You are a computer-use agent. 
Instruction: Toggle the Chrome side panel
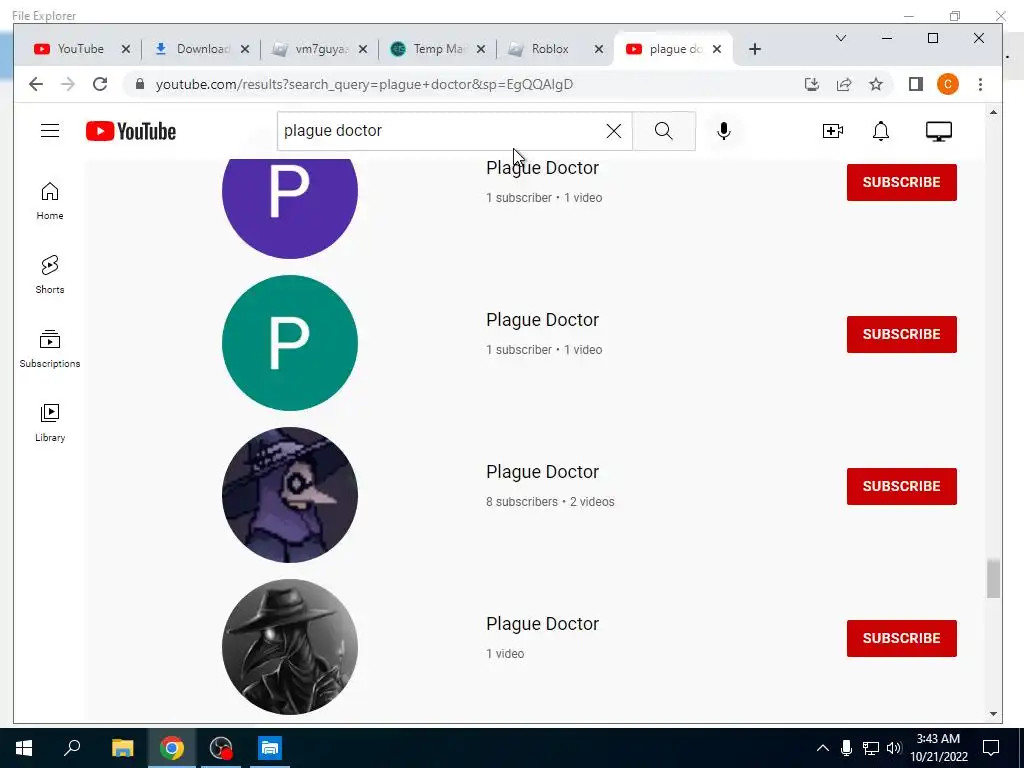coord(916,84)
